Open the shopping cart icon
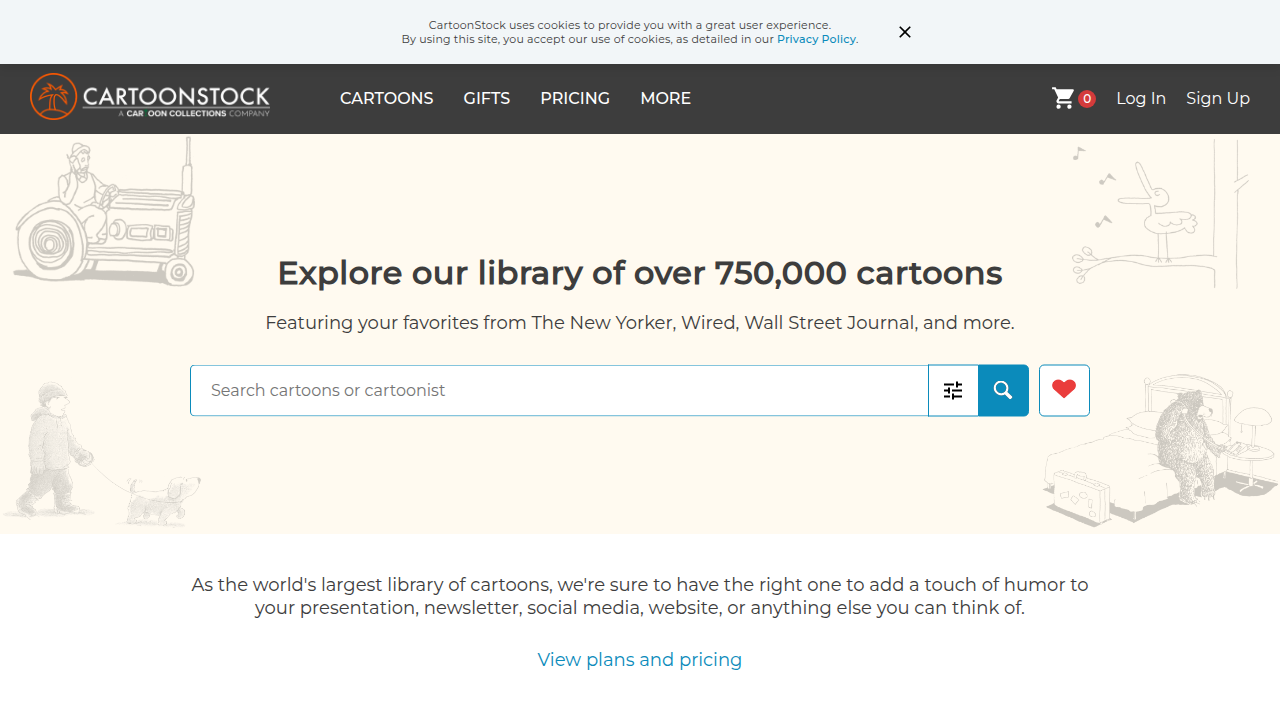 pos(1063,98)
